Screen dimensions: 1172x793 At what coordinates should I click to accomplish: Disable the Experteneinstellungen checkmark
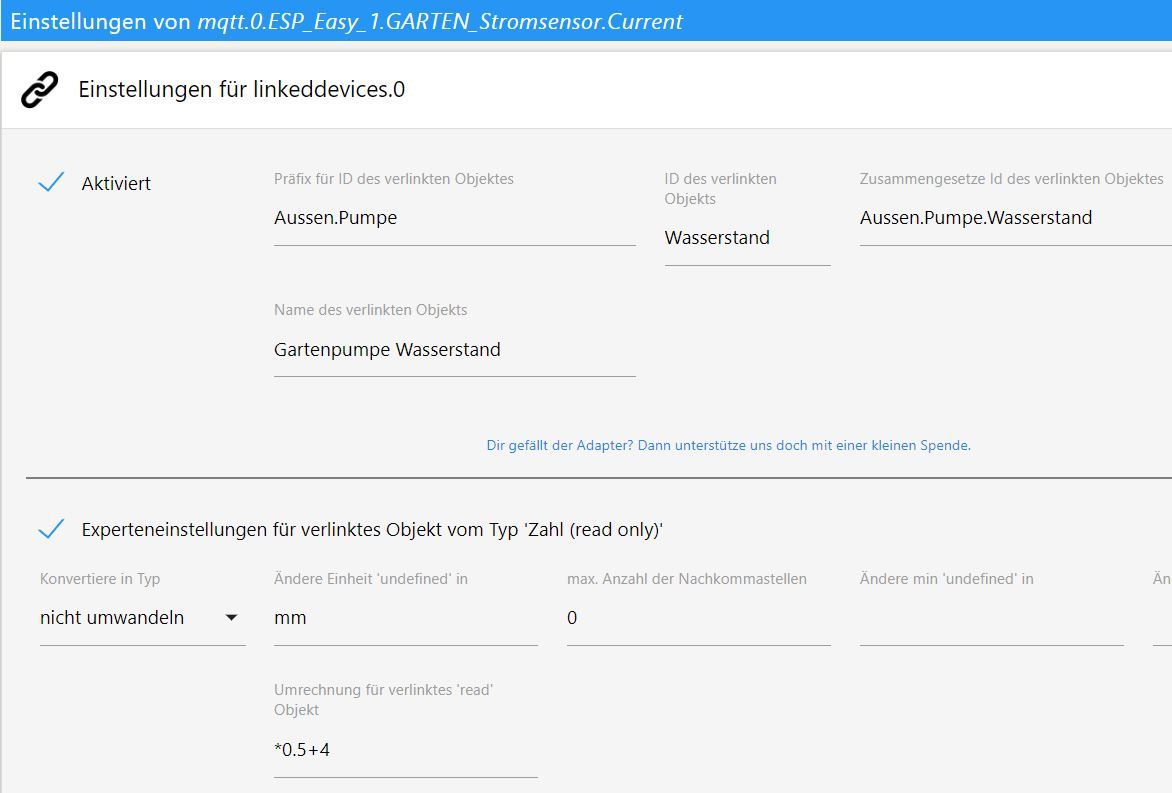tap(51, 529)
